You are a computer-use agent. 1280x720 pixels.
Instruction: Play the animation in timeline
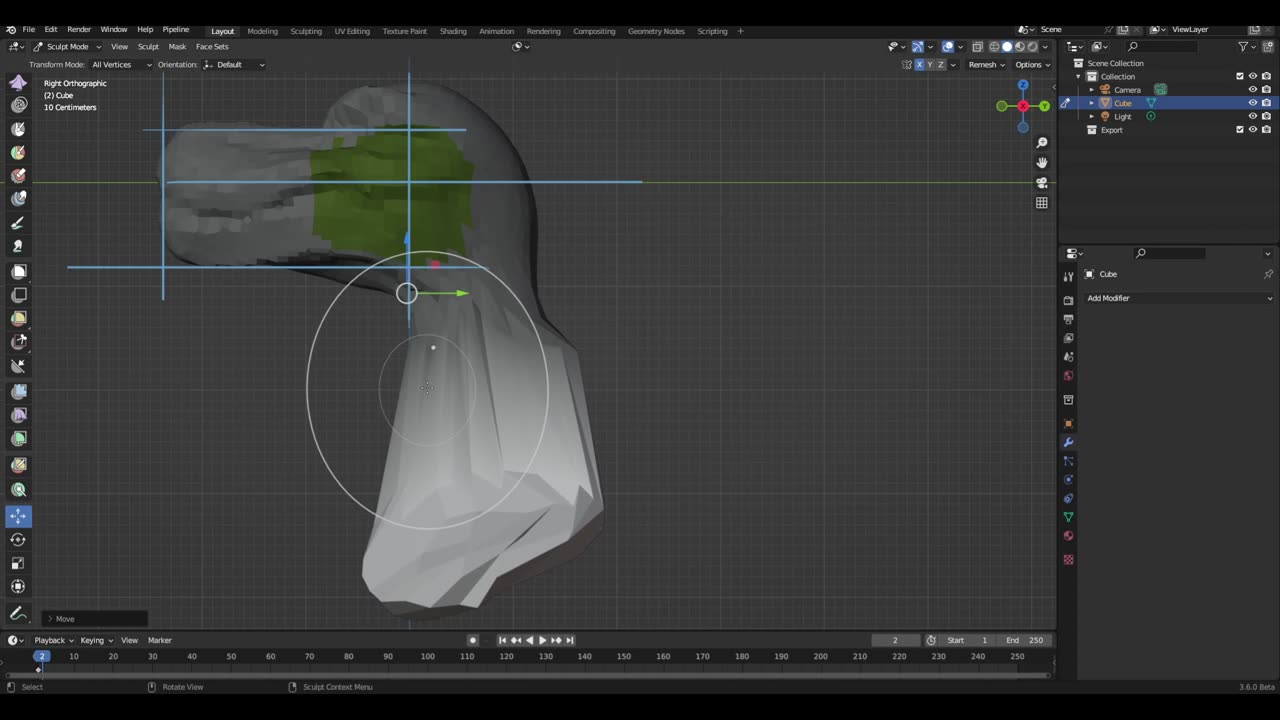tap(542, 640)
